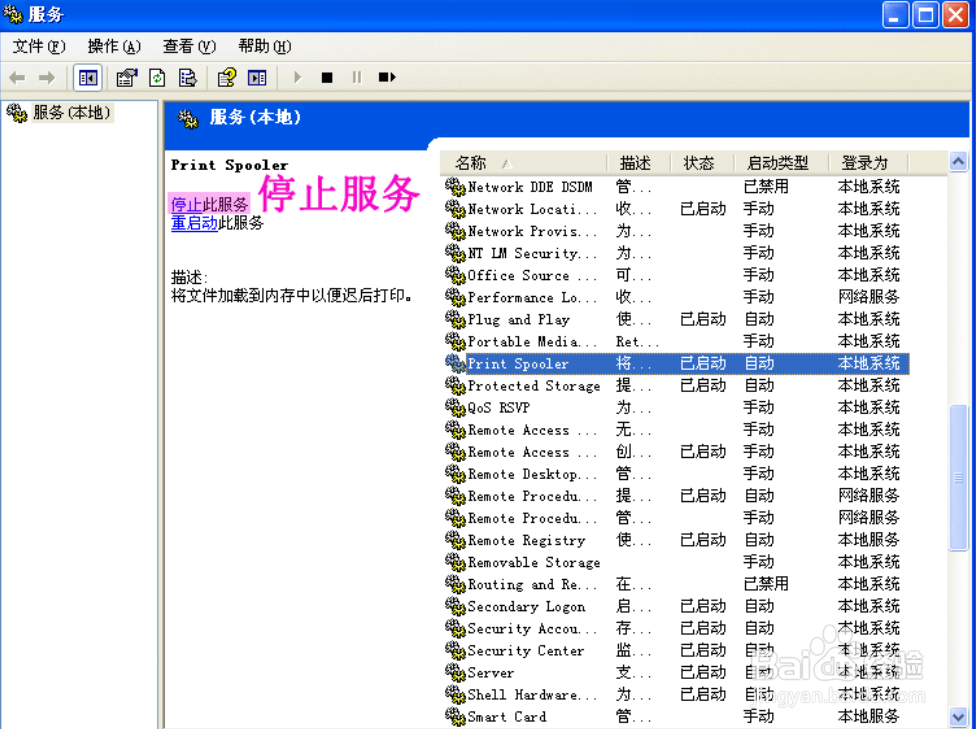Select 服务(本地) in the left tree
The height and width of the screenshot is (729, 978).
pos(72,113)
